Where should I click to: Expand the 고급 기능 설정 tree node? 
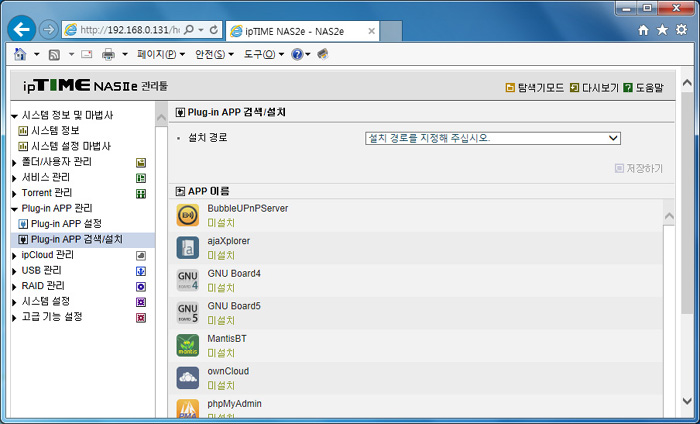pos(14,318)
